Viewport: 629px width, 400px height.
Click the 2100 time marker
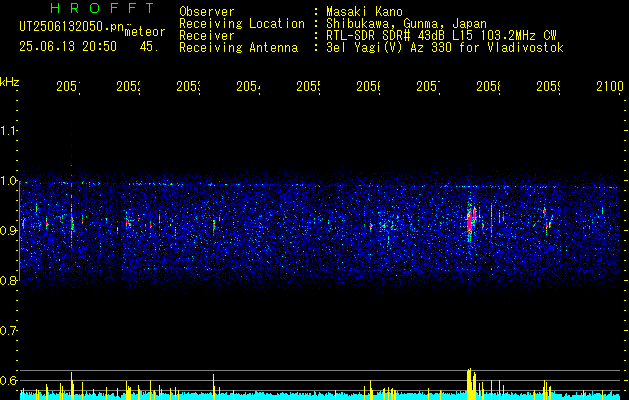coord(610,86)
